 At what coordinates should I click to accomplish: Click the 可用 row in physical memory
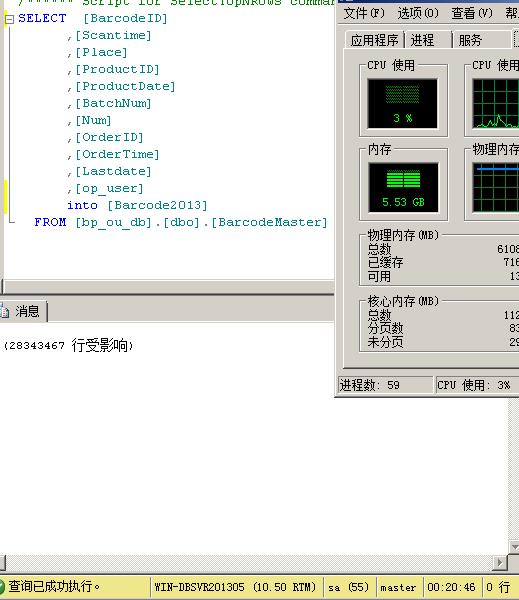point(442,276)
